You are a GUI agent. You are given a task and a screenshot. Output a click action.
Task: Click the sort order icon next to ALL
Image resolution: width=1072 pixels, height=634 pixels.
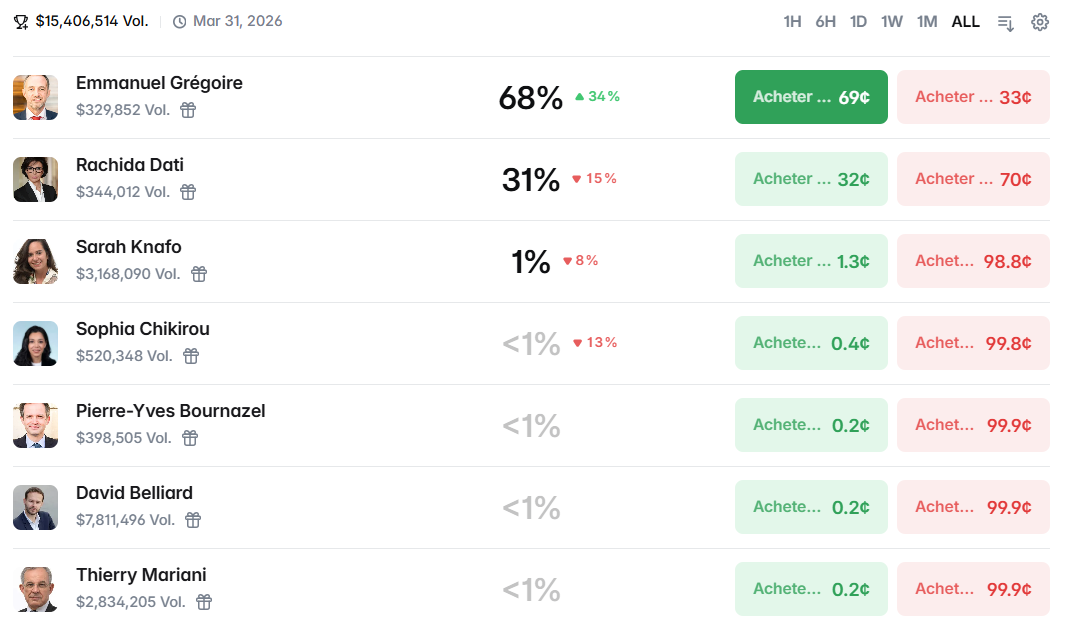pyautogui.click(x=1006, y=22)
